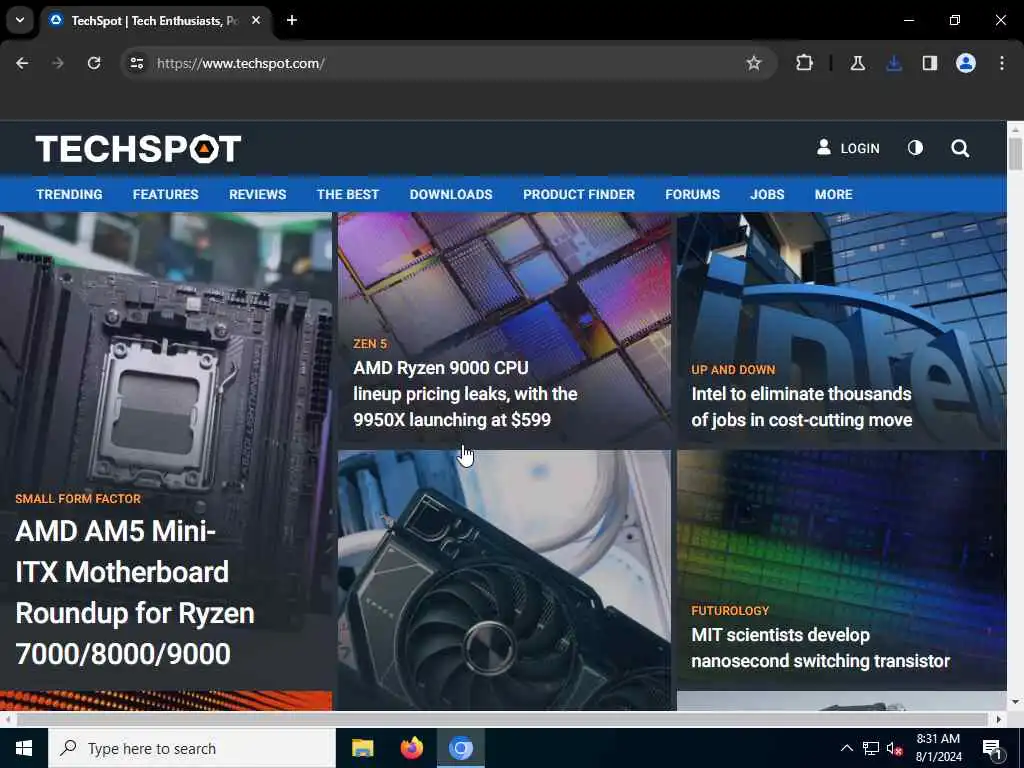Screen dimensions: 1024x768
Task: Open MIT scientists nanosecond switching transistor article
Action: [x=820, y=648]
